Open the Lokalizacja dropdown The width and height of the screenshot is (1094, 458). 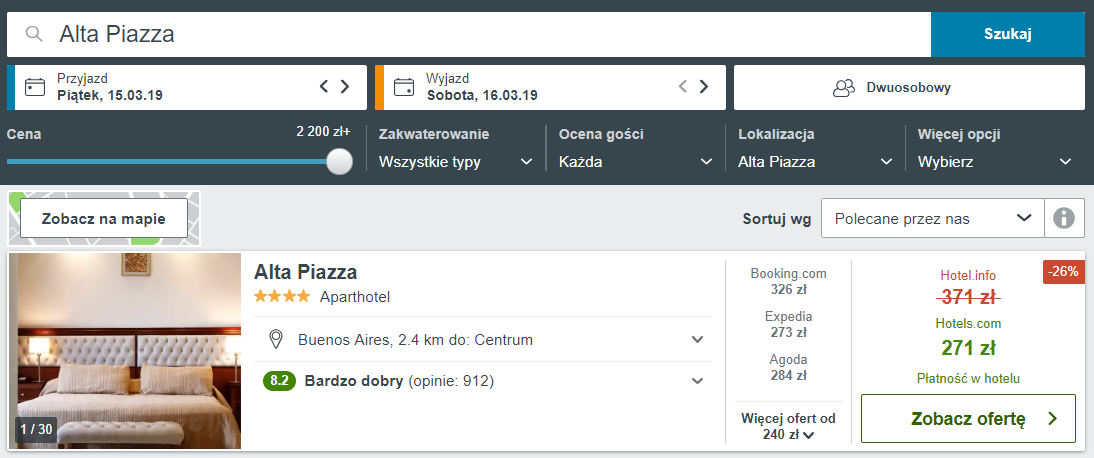click(815, 161)
